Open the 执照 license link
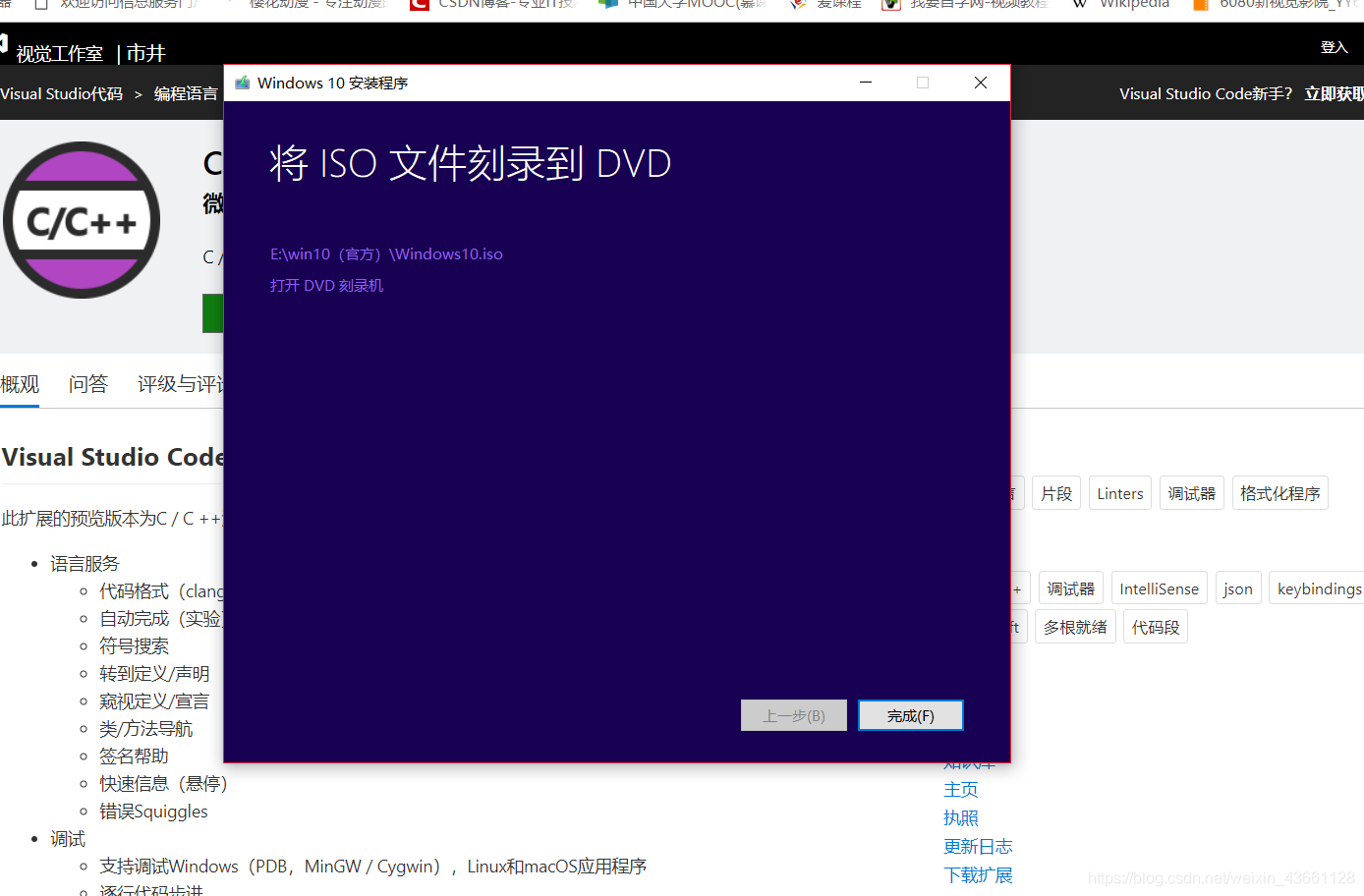Screen dimensions: 1364x896 tap(961, 818)
